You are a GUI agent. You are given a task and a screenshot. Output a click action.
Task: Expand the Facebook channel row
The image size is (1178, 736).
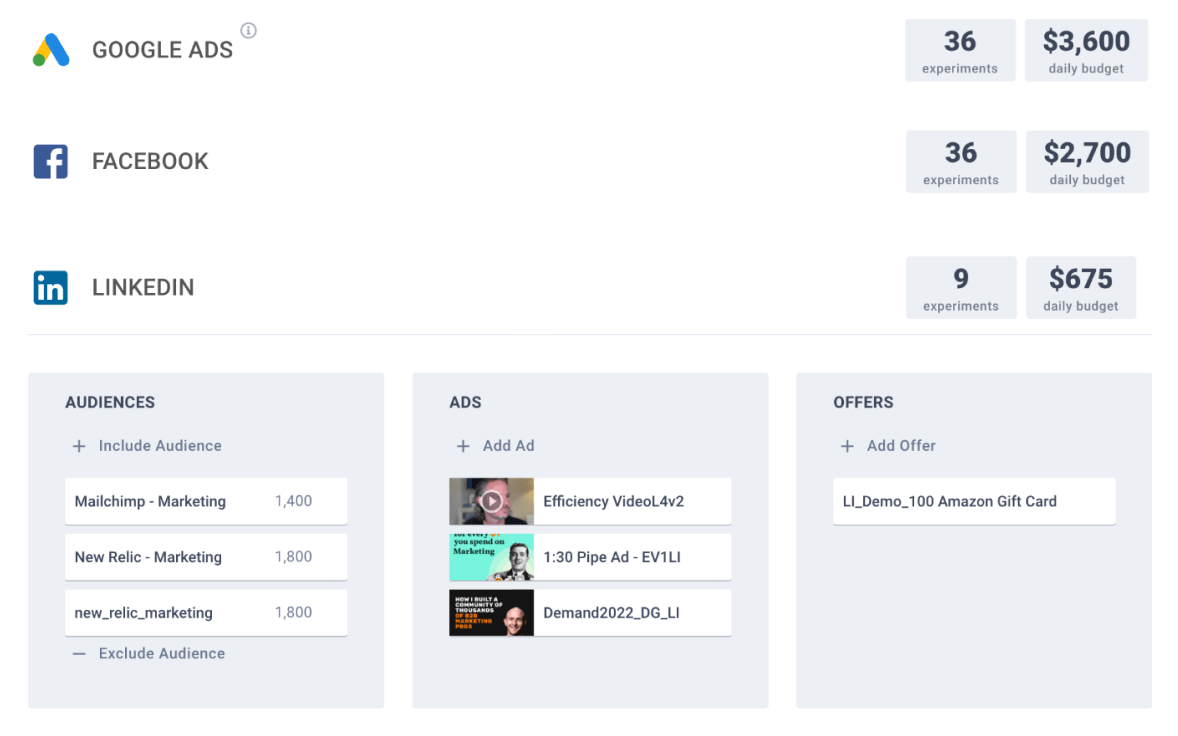tap(150, 161)
